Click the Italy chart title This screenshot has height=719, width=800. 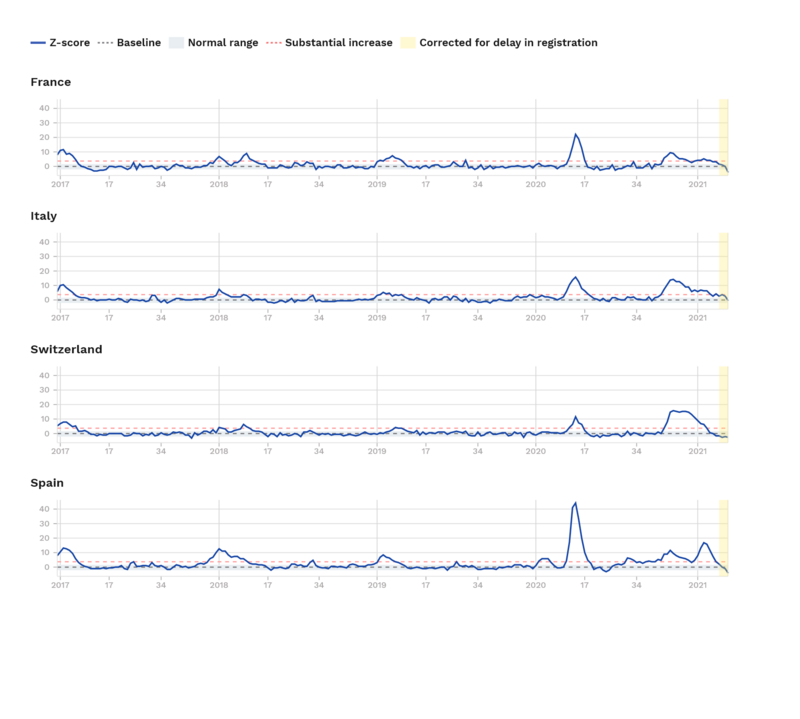click(x=43, y=216)
